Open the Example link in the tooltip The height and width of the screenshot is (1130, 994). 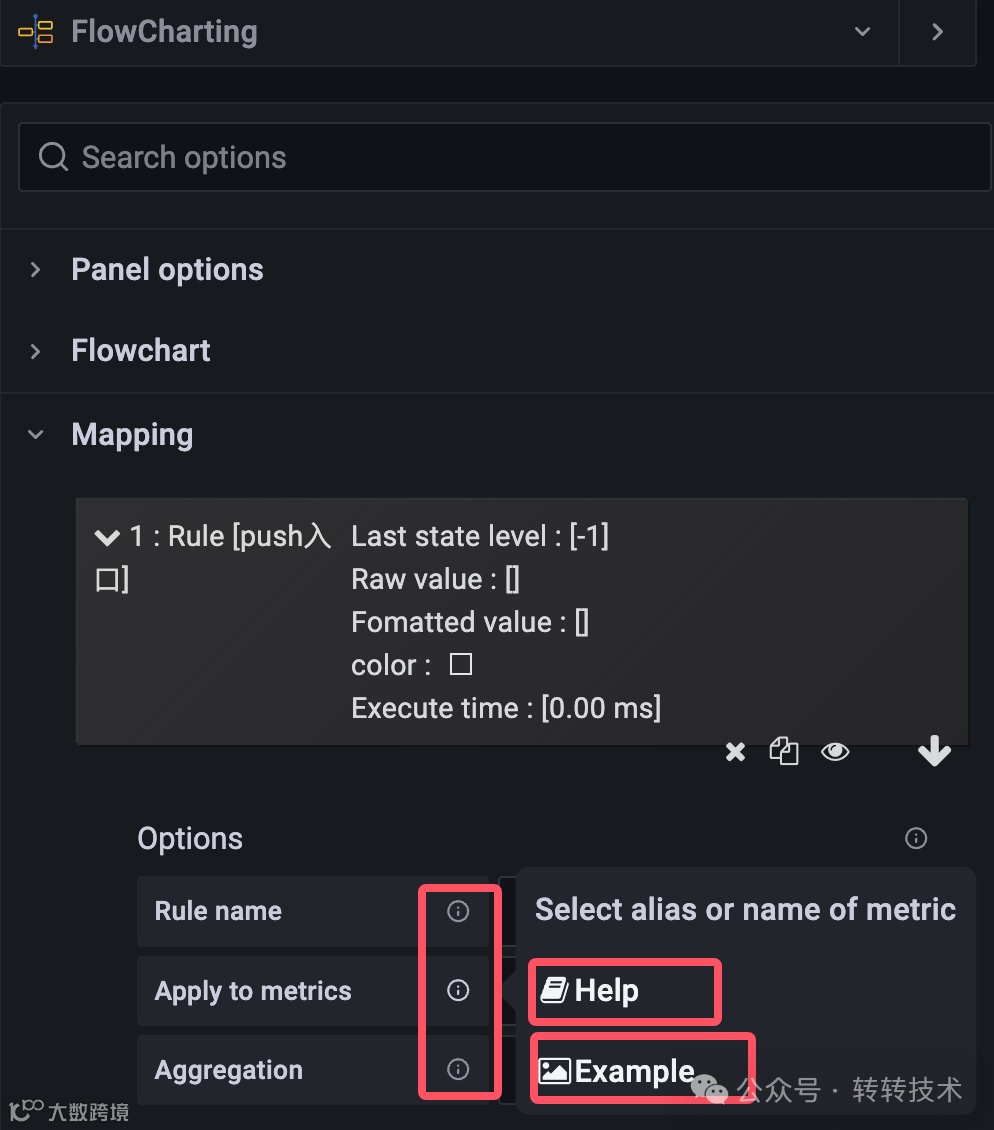point(633,1071)
